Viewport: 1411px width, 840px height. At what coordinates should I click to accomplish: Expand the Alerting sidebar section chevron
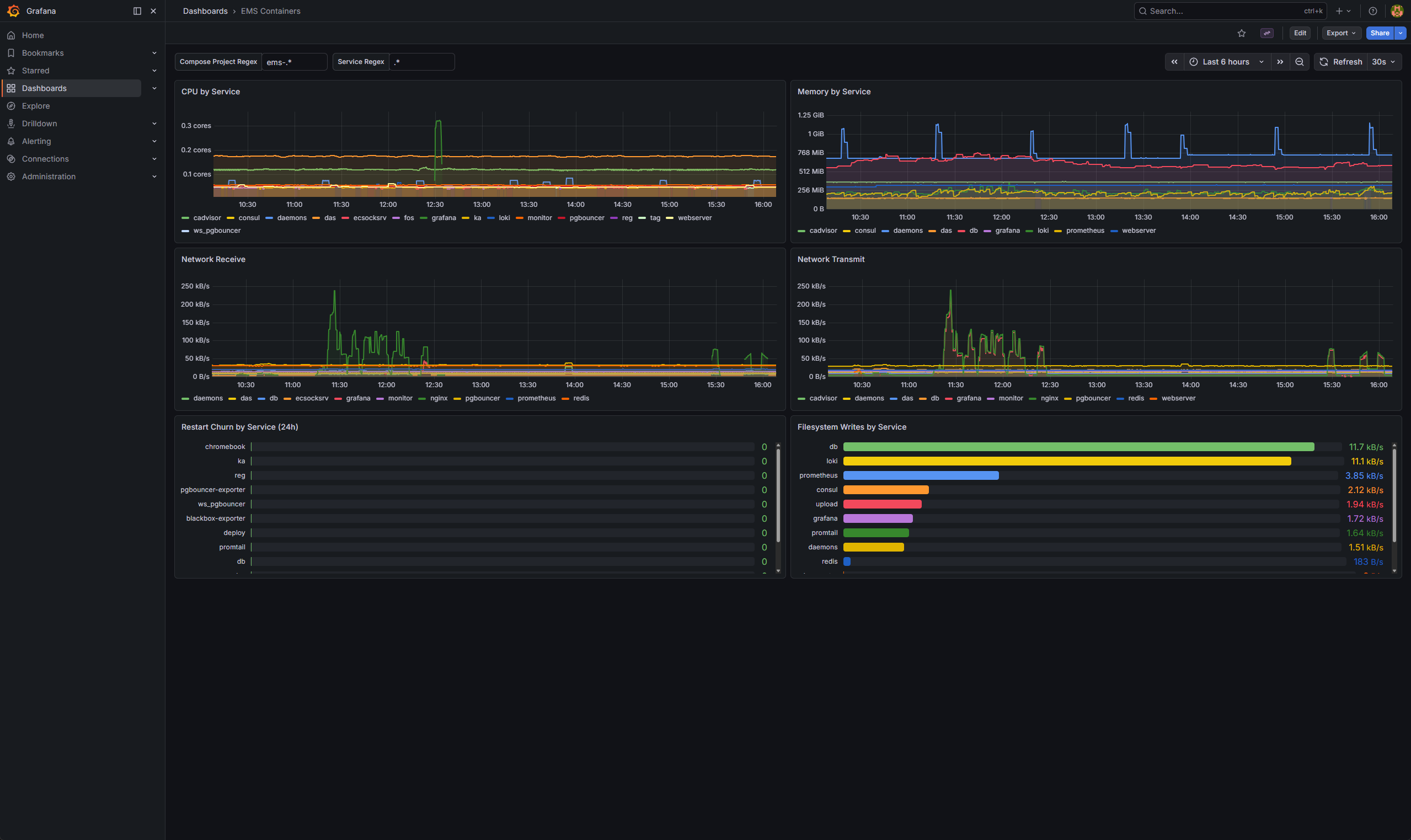tap(154, 141)
